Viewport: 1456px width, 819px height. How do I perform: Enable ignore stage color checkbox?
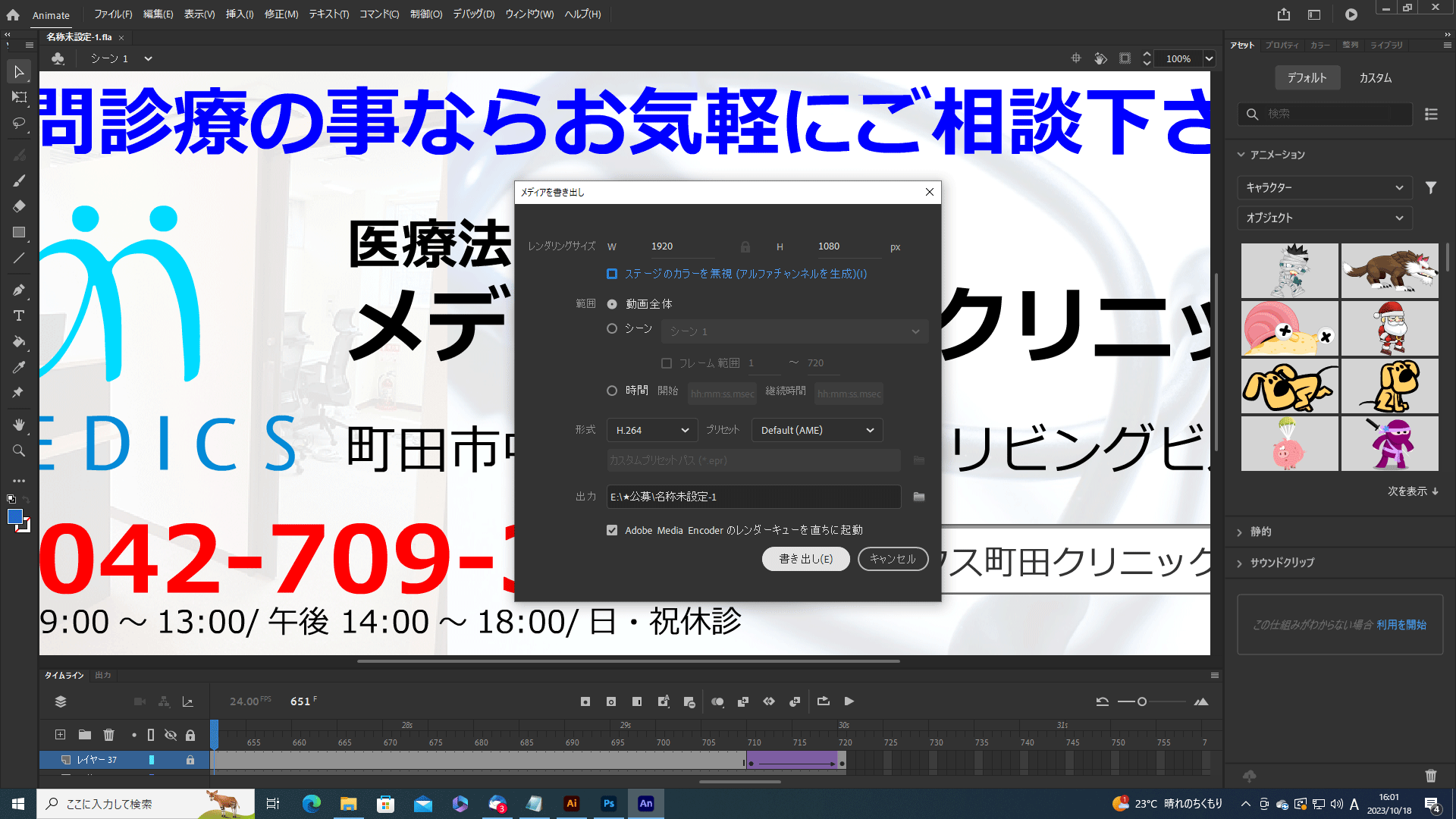[612, 274]
